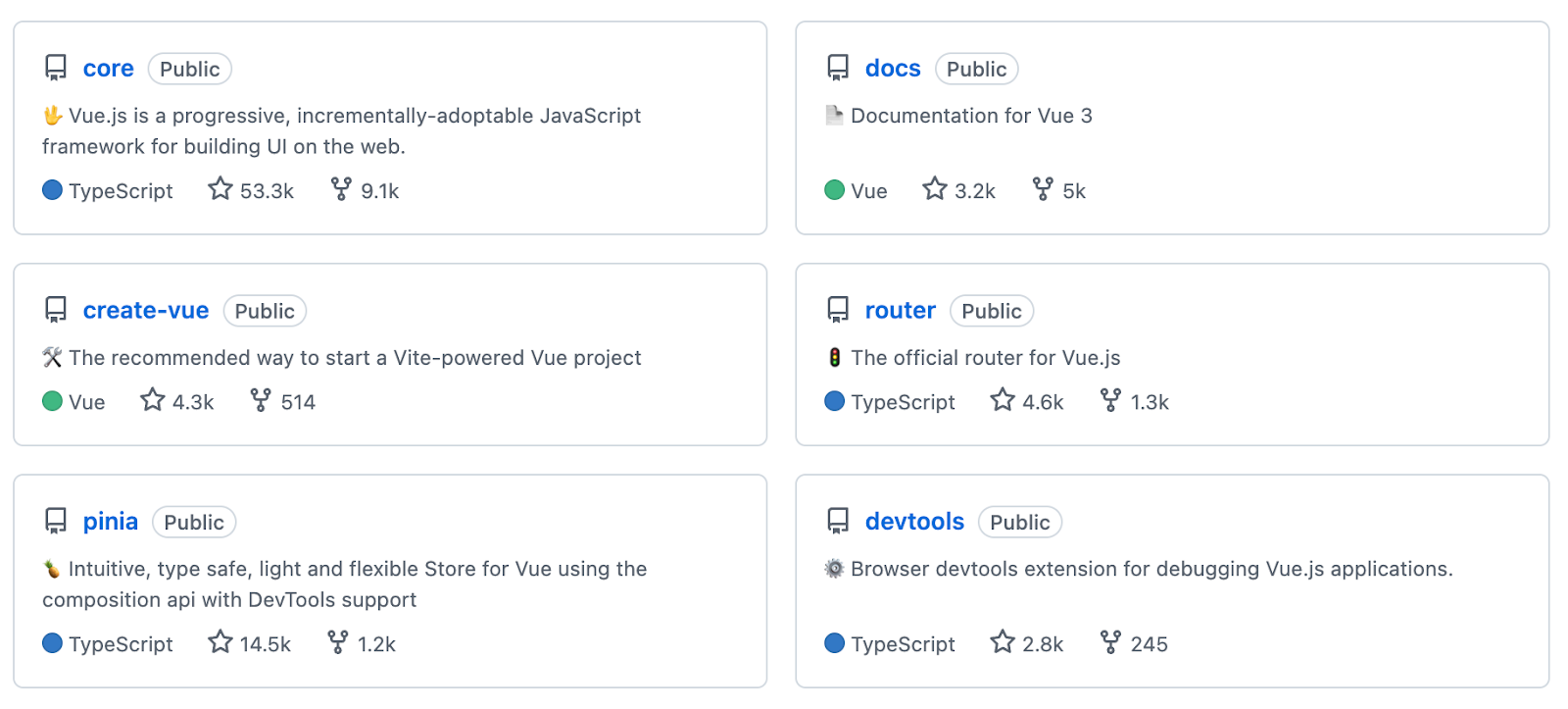
Task: Open the create-vue repository link
Action: (146, 311)
